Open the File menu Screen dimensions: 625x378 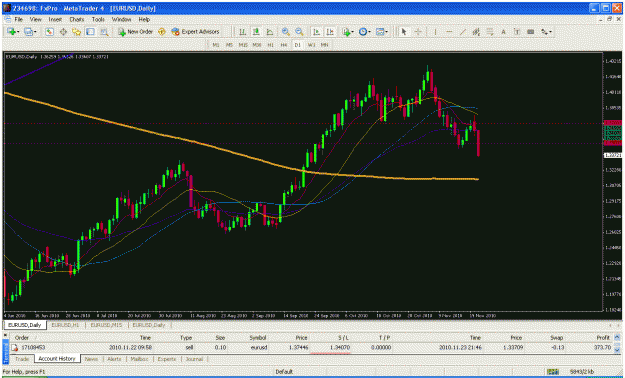(x=19, y=19)
